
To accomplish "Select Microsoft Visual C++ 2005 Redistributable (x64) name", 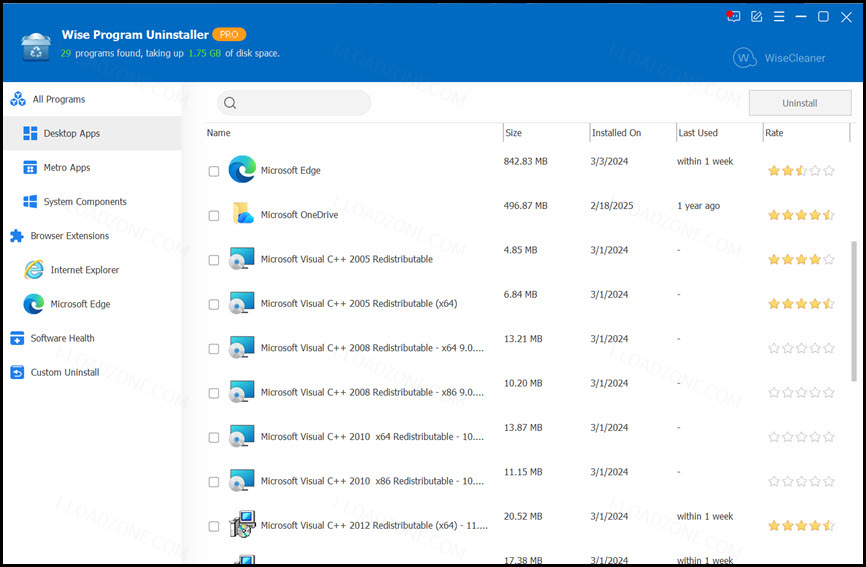I will tap(359, 304).
